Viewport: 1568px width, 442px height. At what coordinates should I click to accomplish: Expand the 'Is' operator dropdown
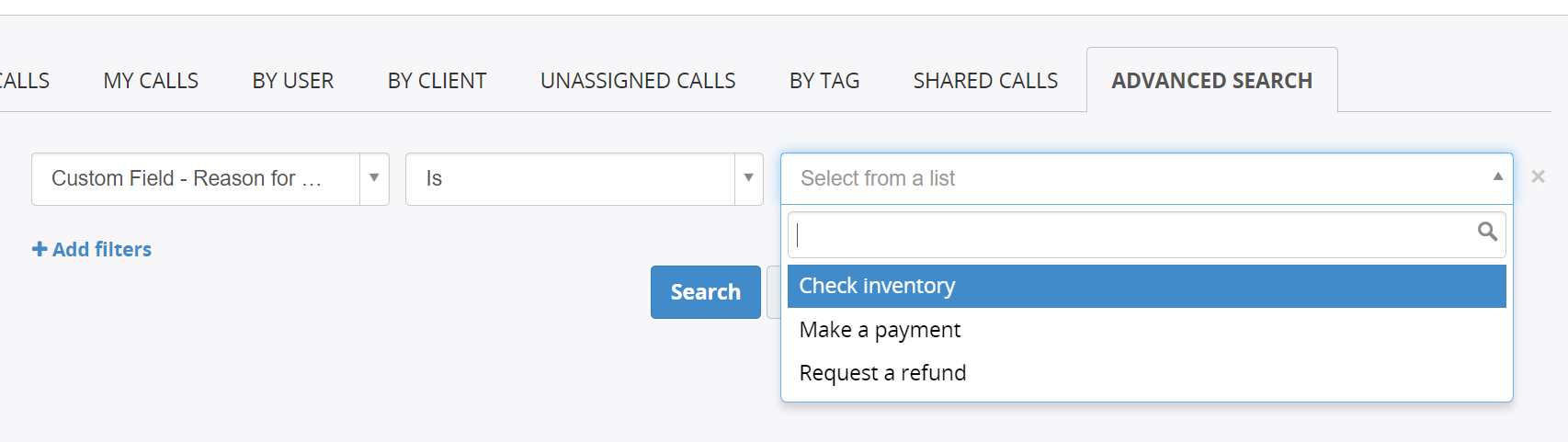585,179
